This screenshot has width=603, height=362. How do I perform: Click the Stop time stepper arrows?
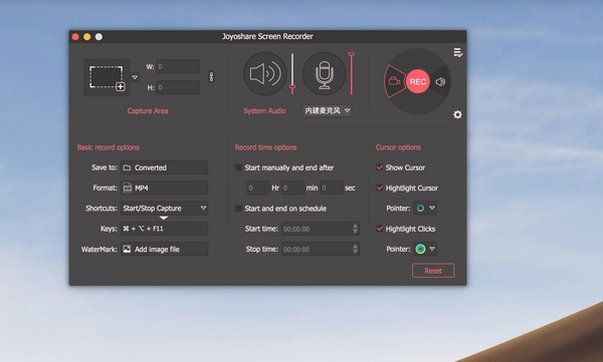point(355,249)
